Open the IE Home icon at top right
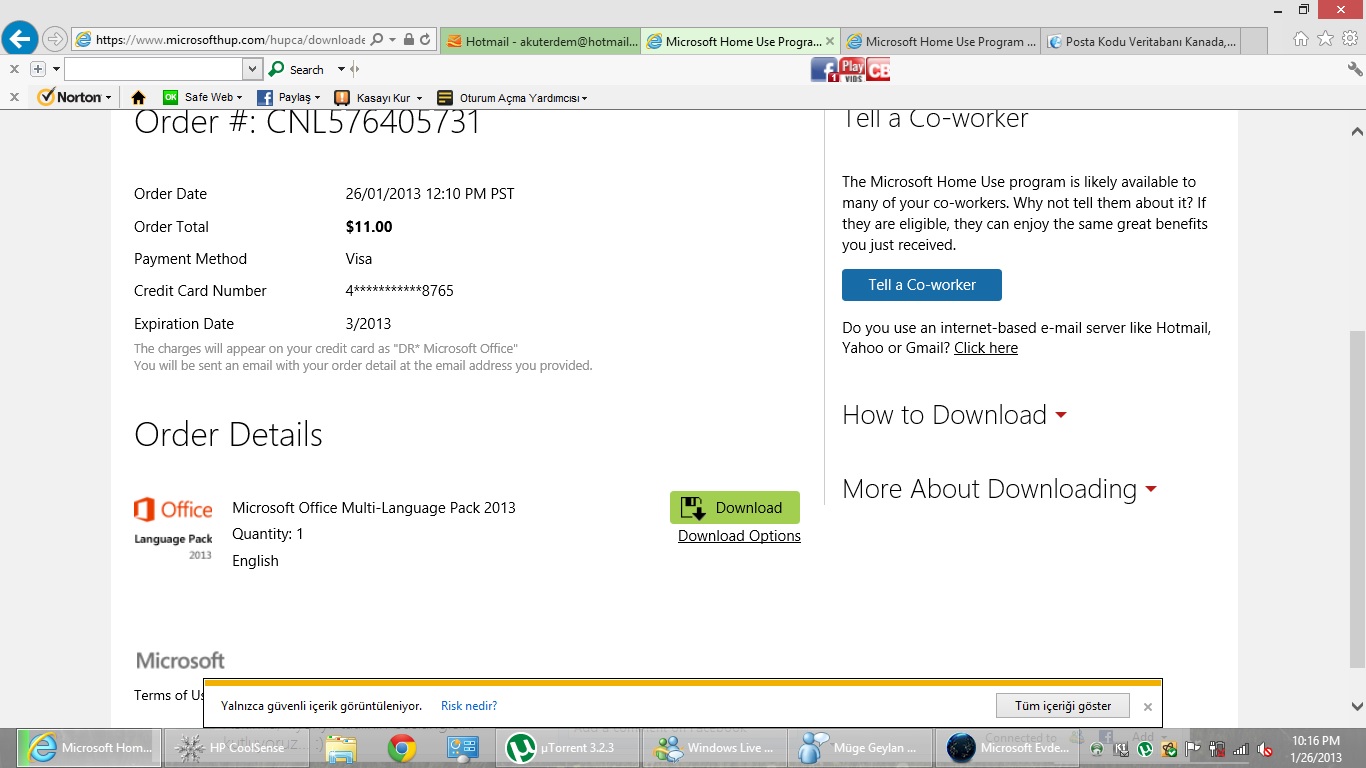This screenshot has height=768, width=1366. (x=1300, y=39)
